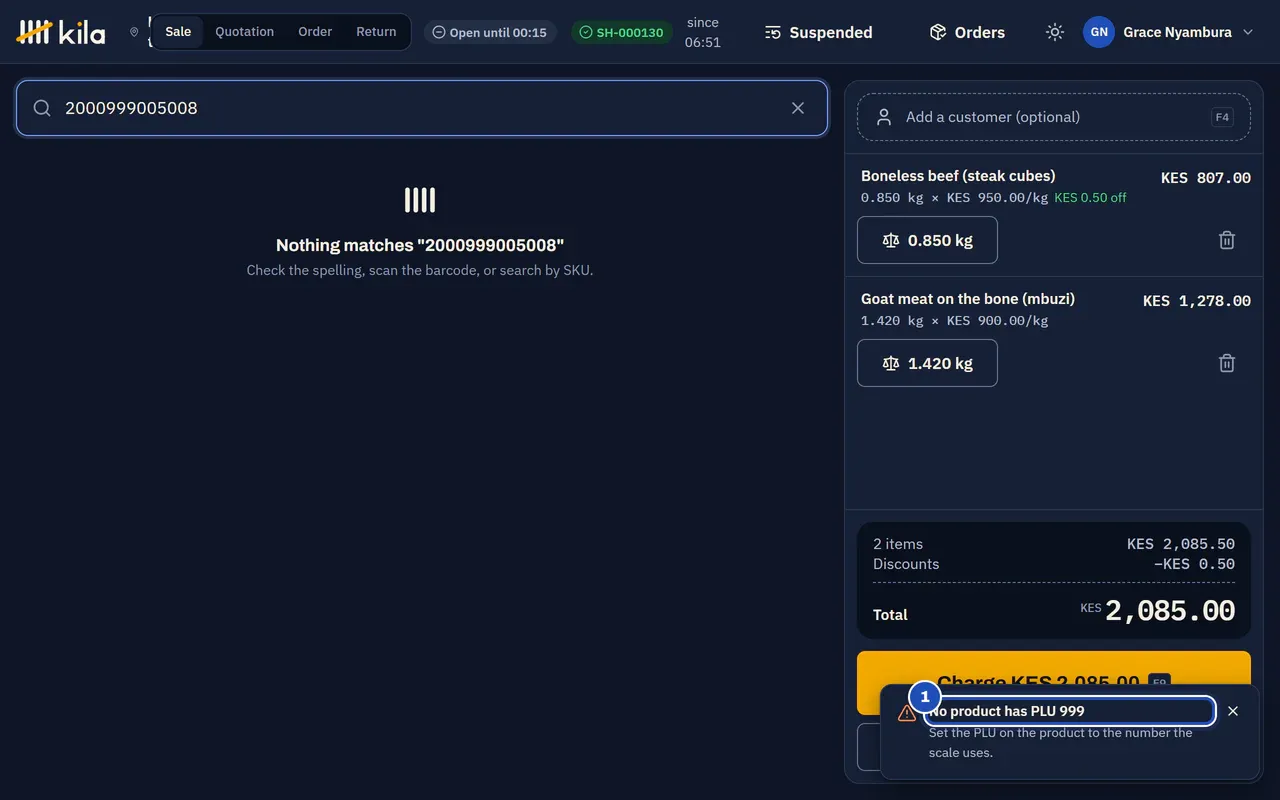The image size is (1280, 800).
Task: Switch to Order mode tab
Action: coord(315,32)
